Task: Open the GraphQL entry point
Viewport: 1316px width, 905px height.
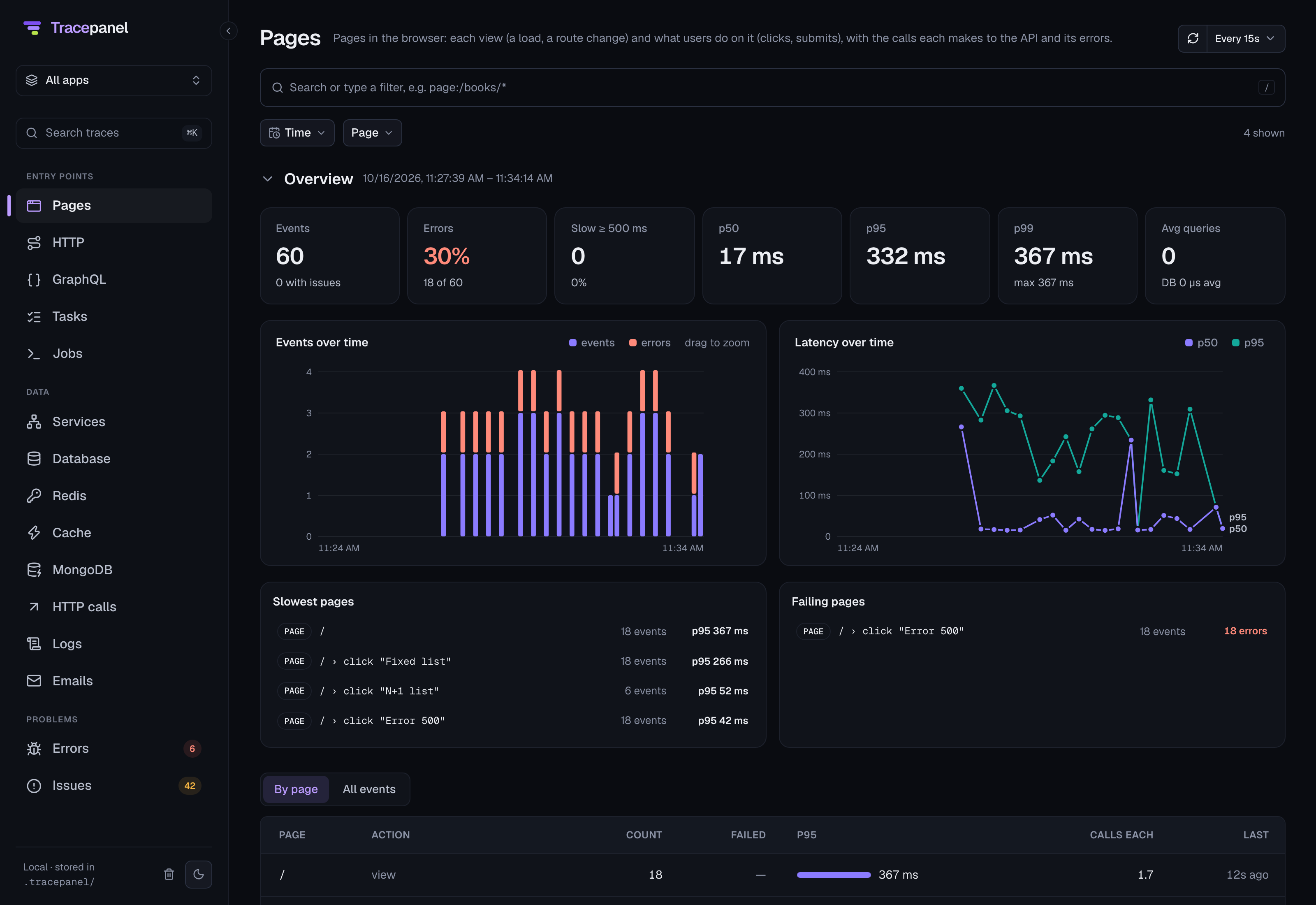Action: click(x=114, y=280)
